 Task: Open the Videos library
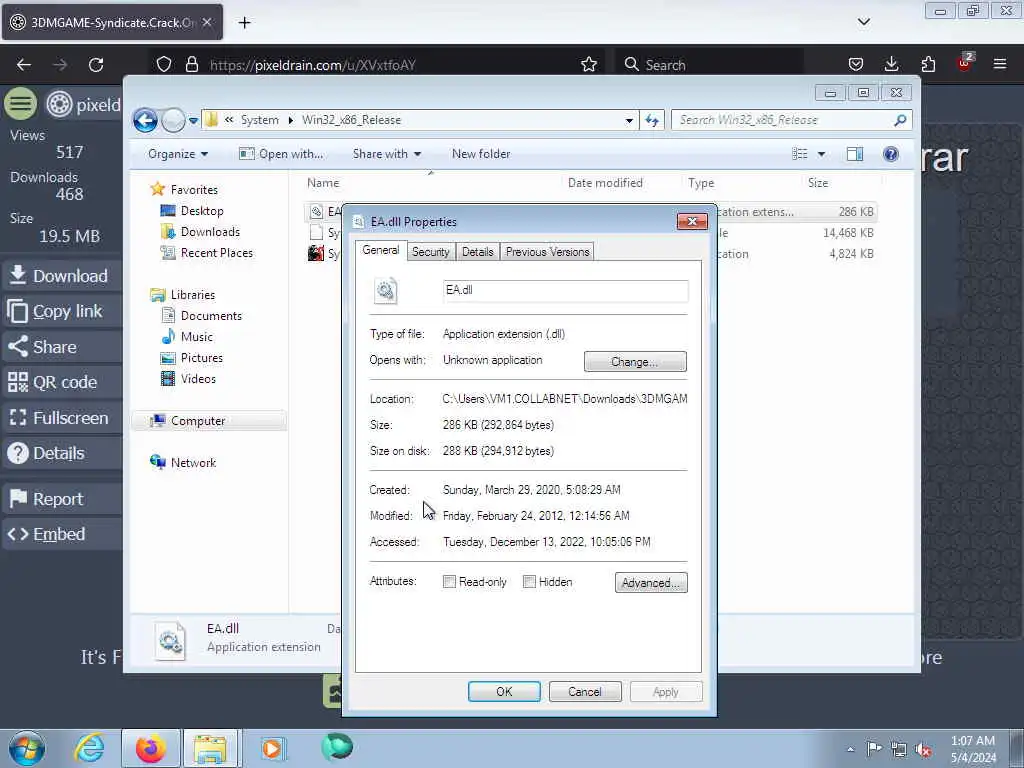(198, 379)
